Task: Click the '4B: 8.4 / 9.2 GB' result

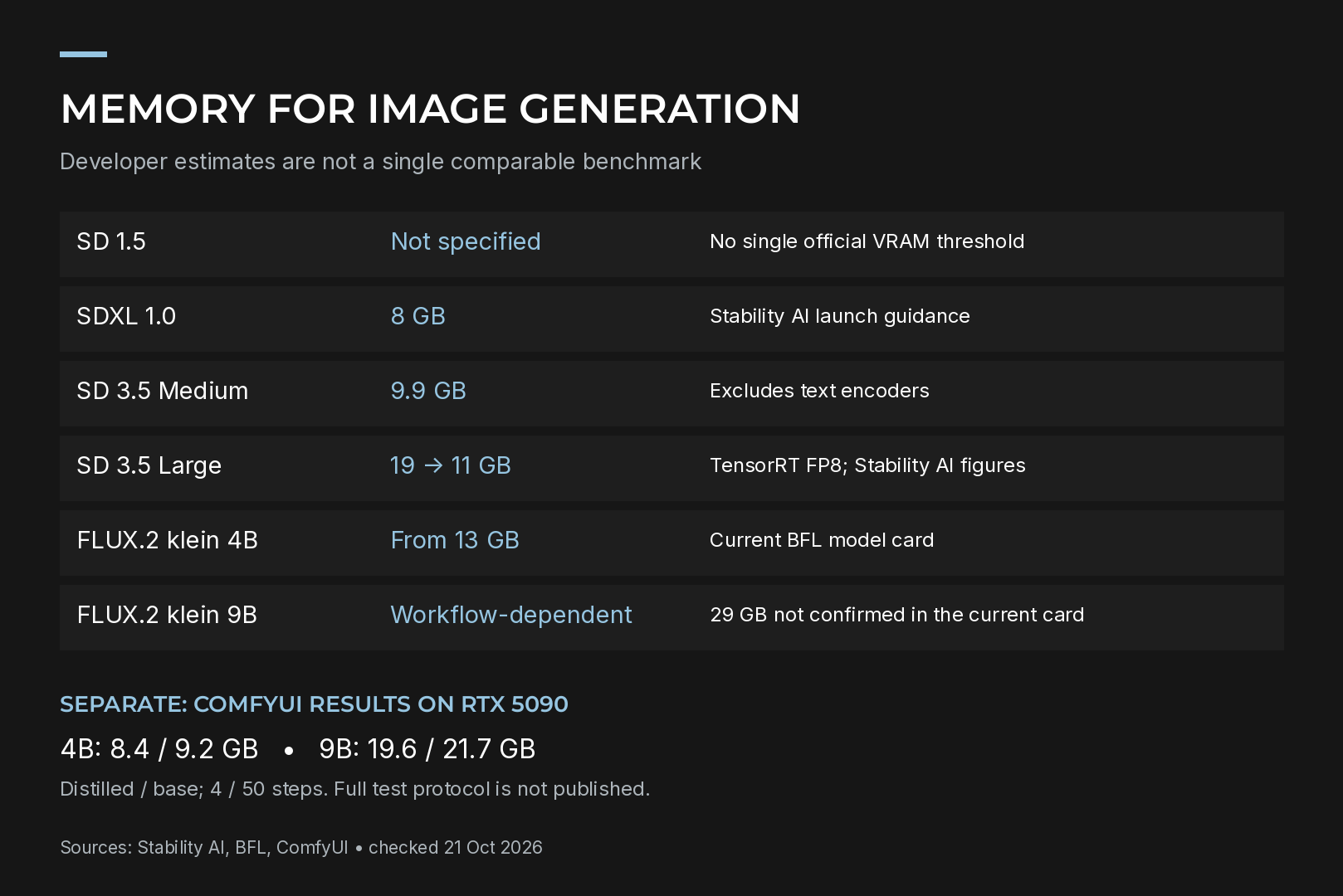Action: pos(159,749)
